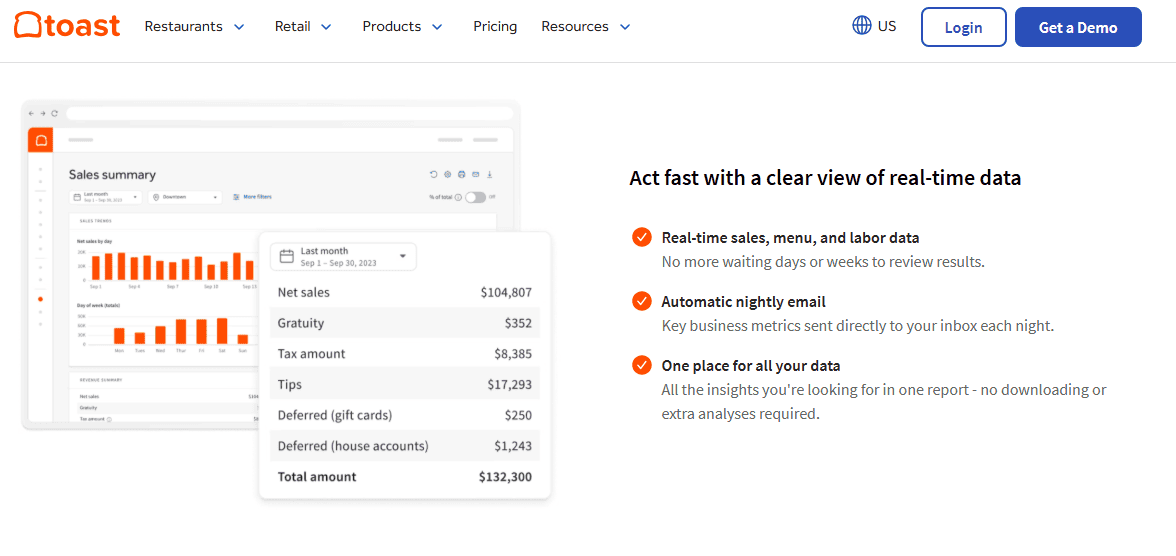Open the Pricing page from navbar
Image resolution: width=1176 pixels, height=556 pixels.
(495, 27)
